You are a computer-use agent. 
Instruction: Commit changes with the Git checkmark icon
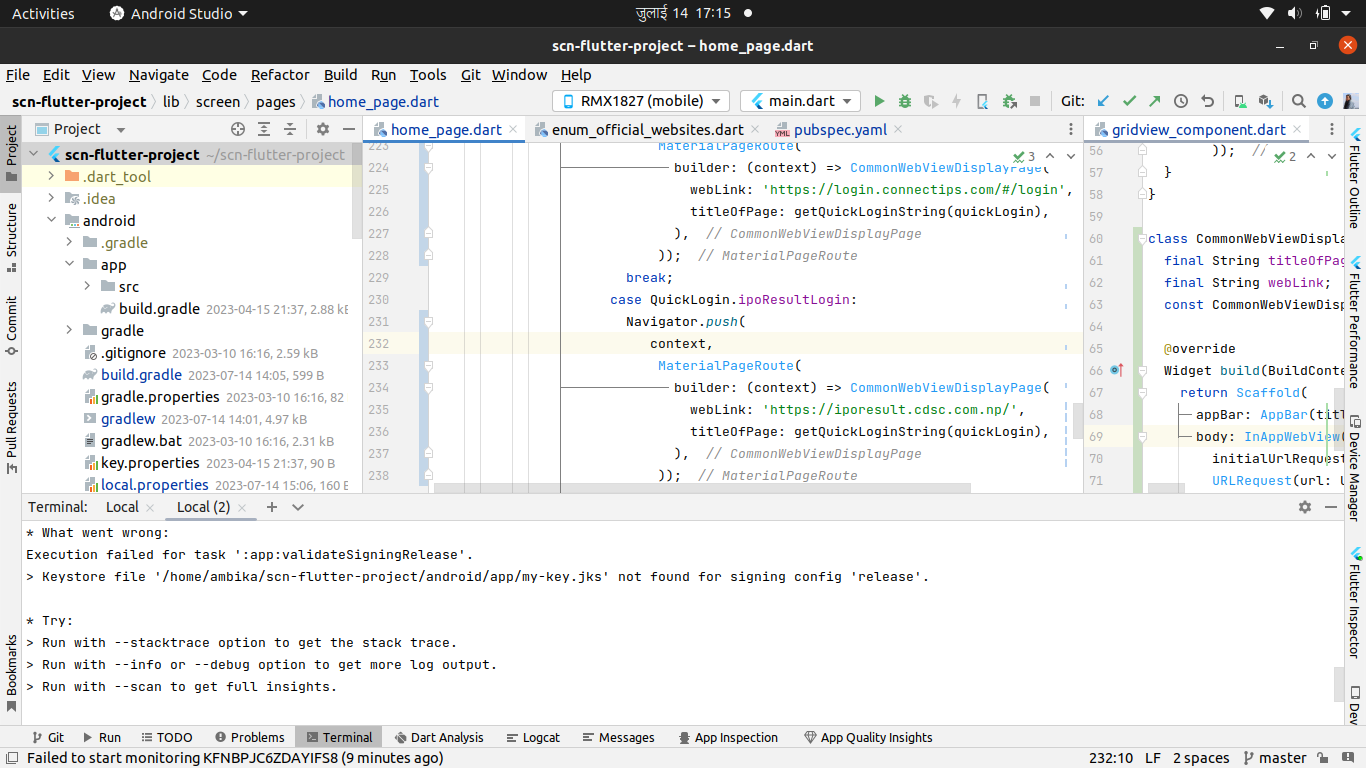[1129, 101]
